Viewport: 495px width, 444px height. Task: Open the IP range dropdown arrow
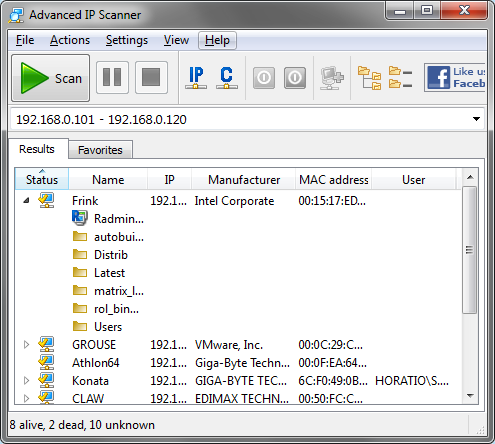tap(476, 119)
